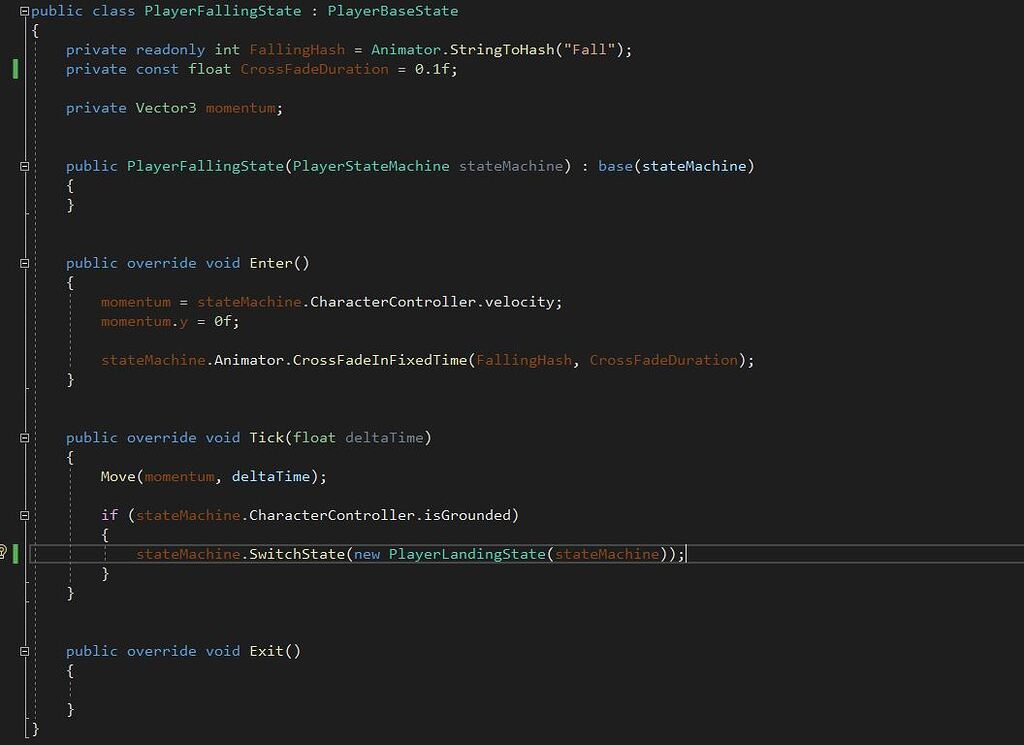This screenshot has width=1024, height=745.
Task: Click the Quick Actions lightbulb icon
Action: click(x=6, y=551)
